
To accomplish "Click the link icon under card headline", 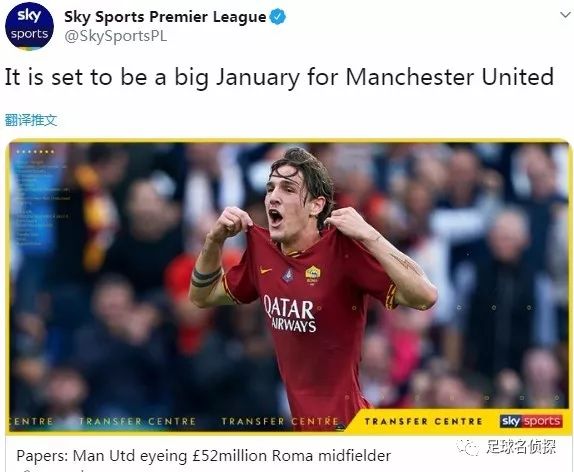I will coord(26,470).
